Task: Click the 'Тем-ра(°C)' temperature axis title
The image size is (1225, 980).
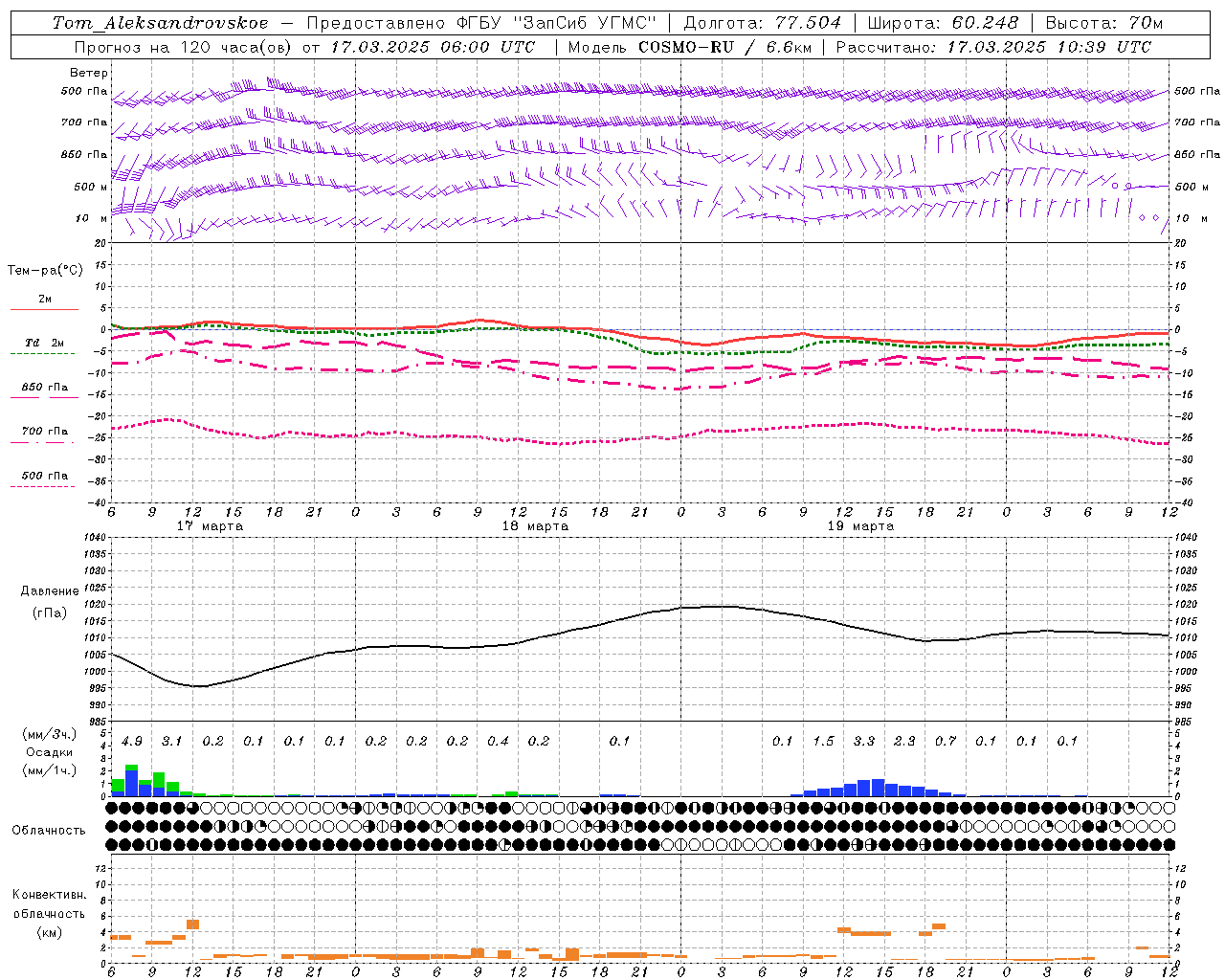Action: (45, 270)
